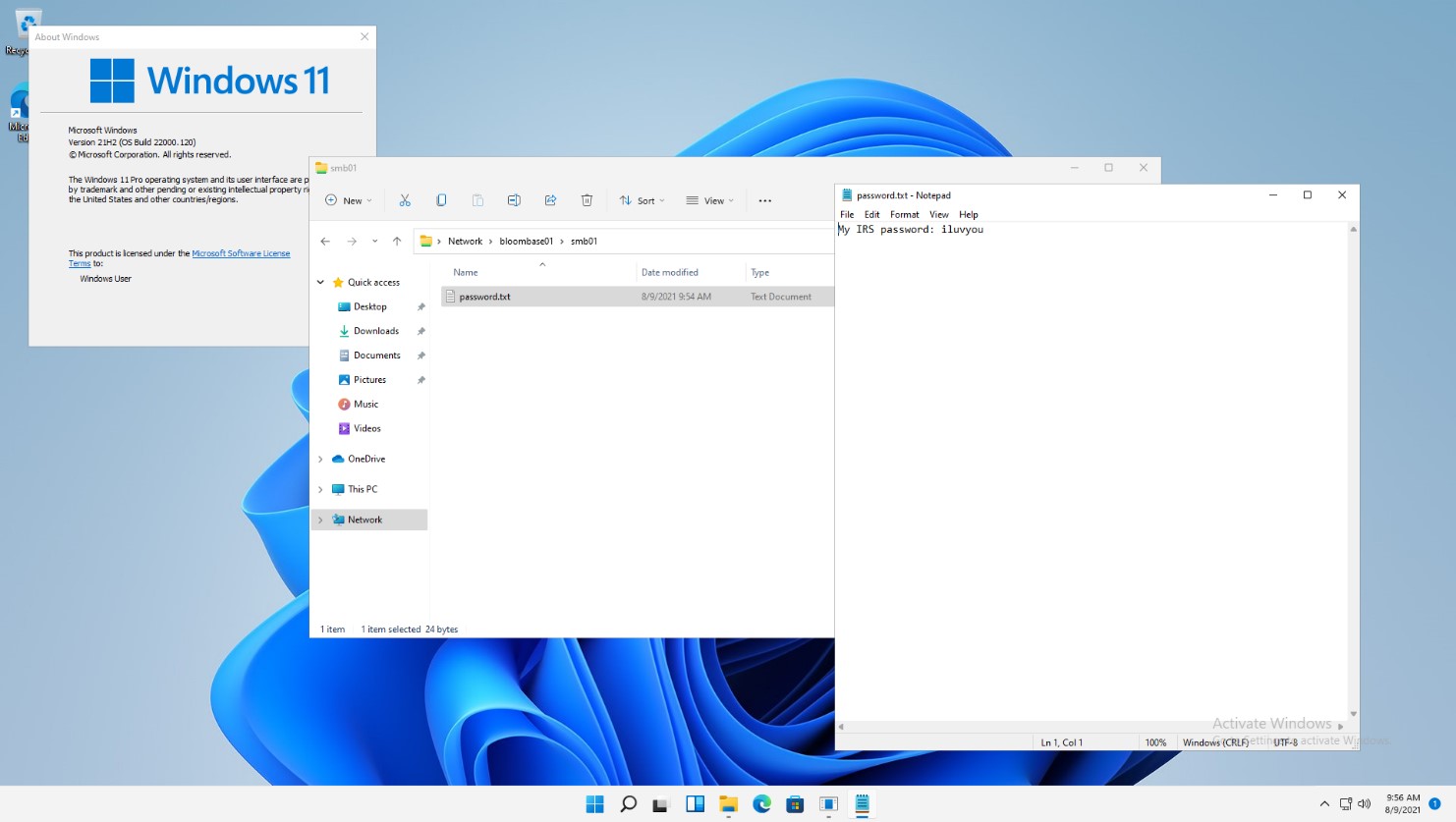This screenshot has height=822, width=1456.
Task: Go up one folder level with the up arrow
Action: (397, 241)
